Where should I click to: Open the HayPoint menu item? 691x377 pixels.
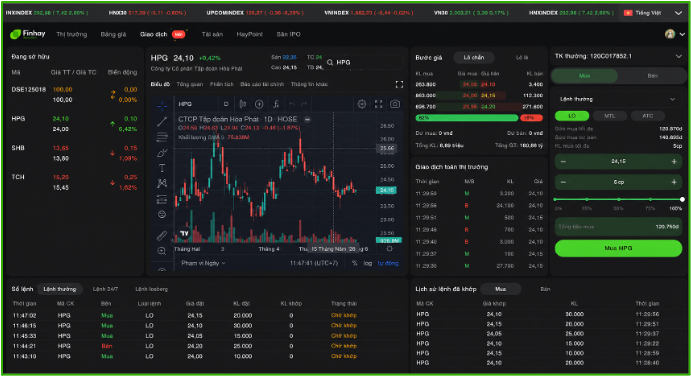point(249,34)
